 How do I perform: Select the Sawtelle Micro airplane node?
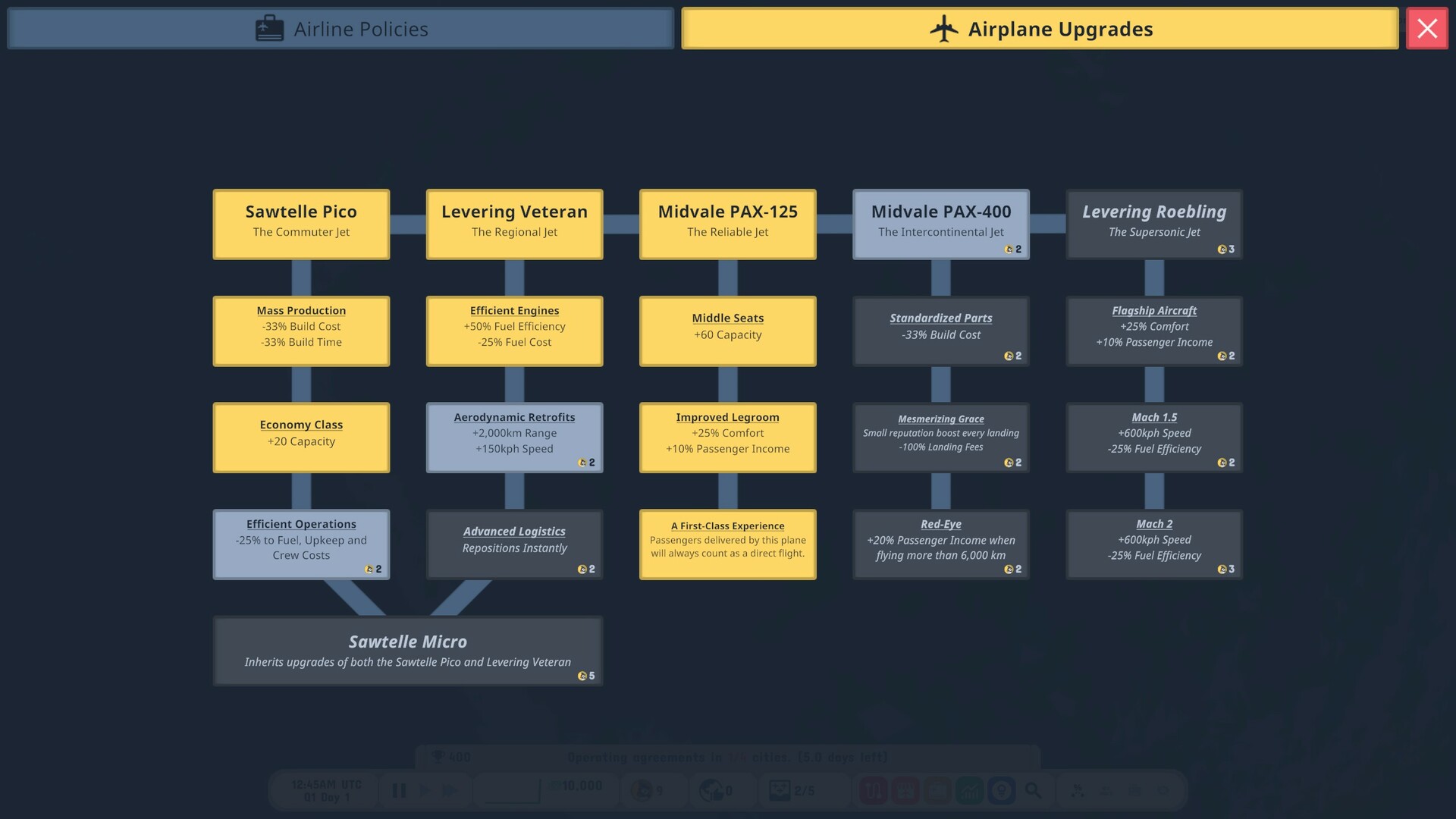pyautogui.click(x=408, y=651)
